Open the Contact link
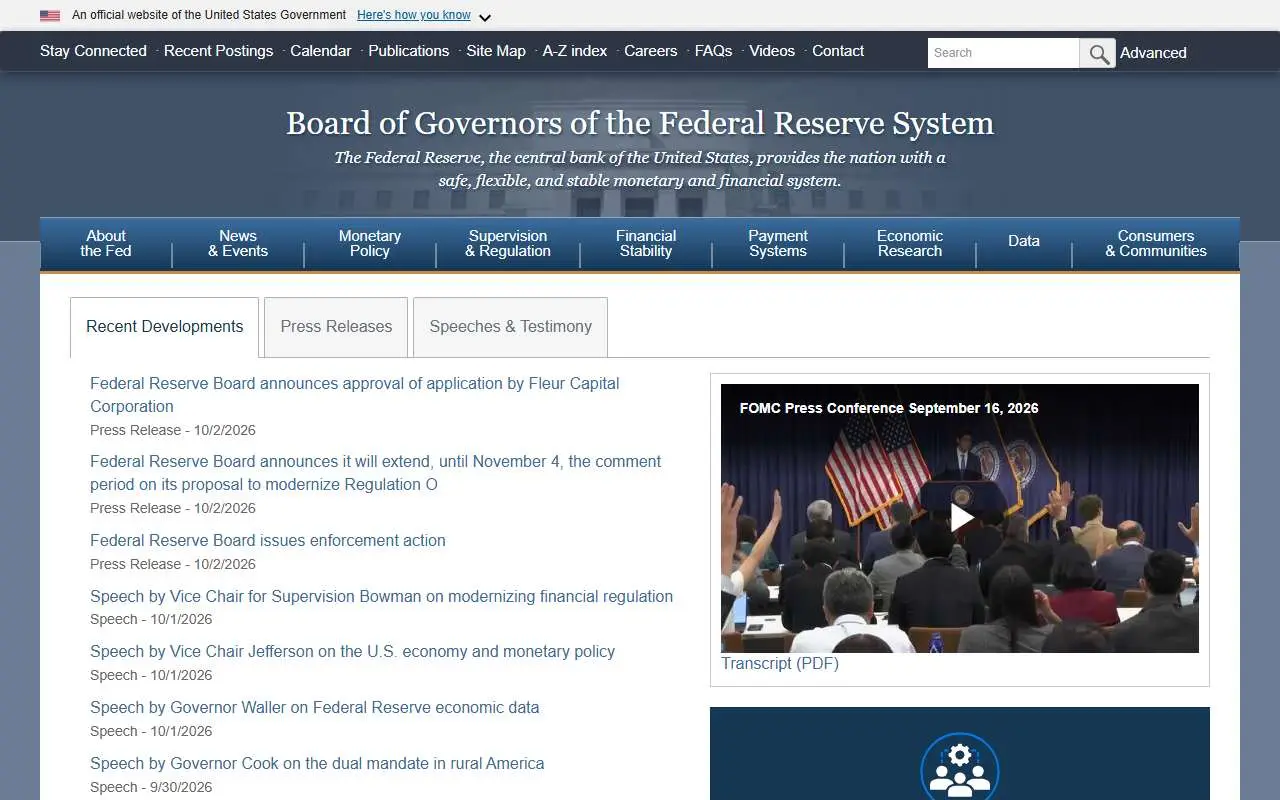 [x=838, y=51]
